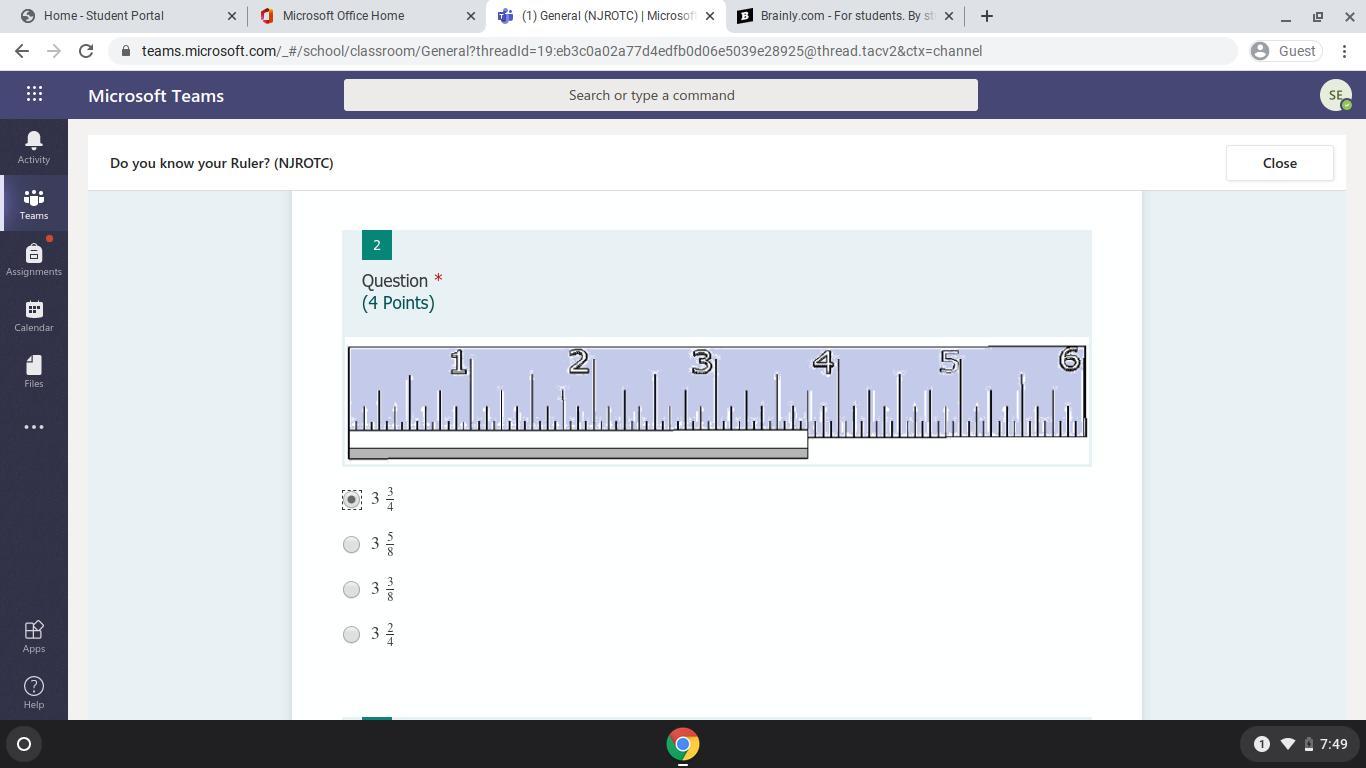
Task: Reload the current page
Action: click(x=86, y=51)
